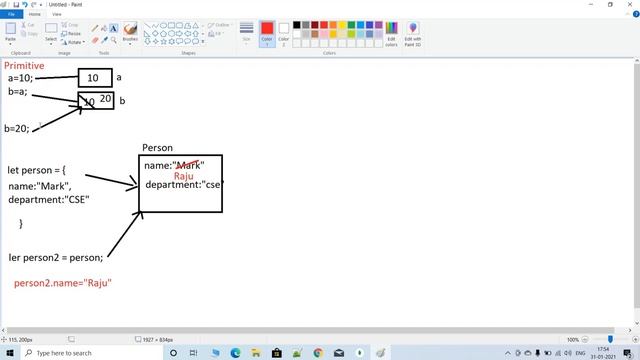
Task: Select the Pencil tool
Action: coord(95,28)
